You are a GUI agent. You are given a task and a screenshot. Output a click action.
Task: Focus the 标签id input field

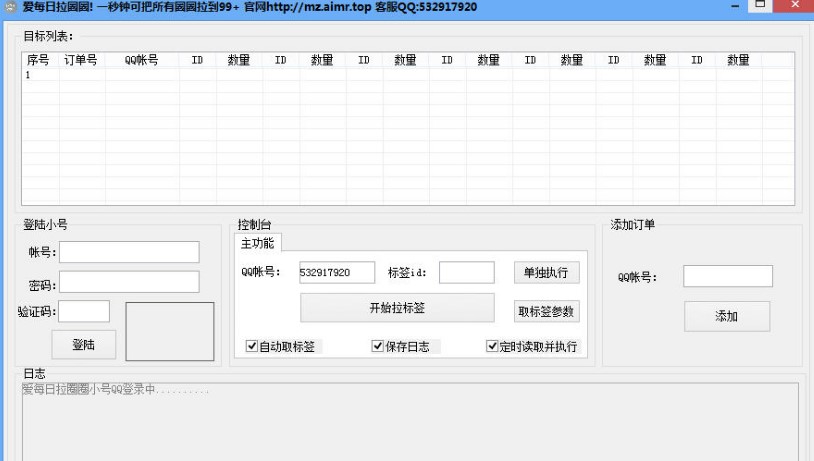(x=467, y=273)
